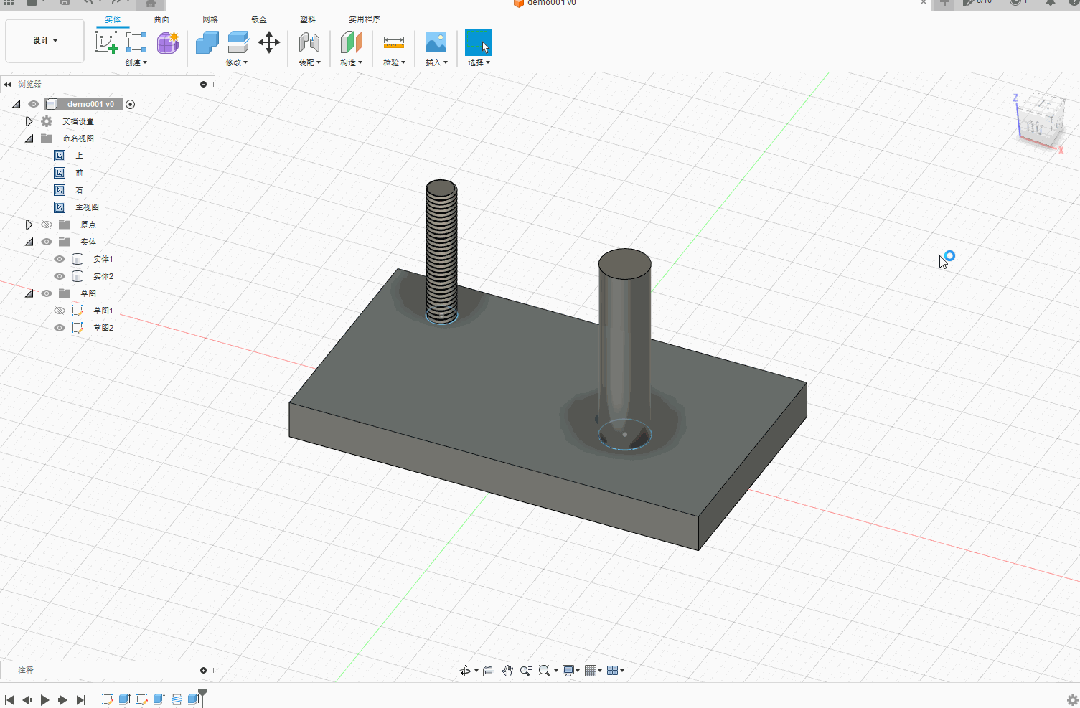Toggle visibility eye of demo001 v0 component

tap(33, 104)
